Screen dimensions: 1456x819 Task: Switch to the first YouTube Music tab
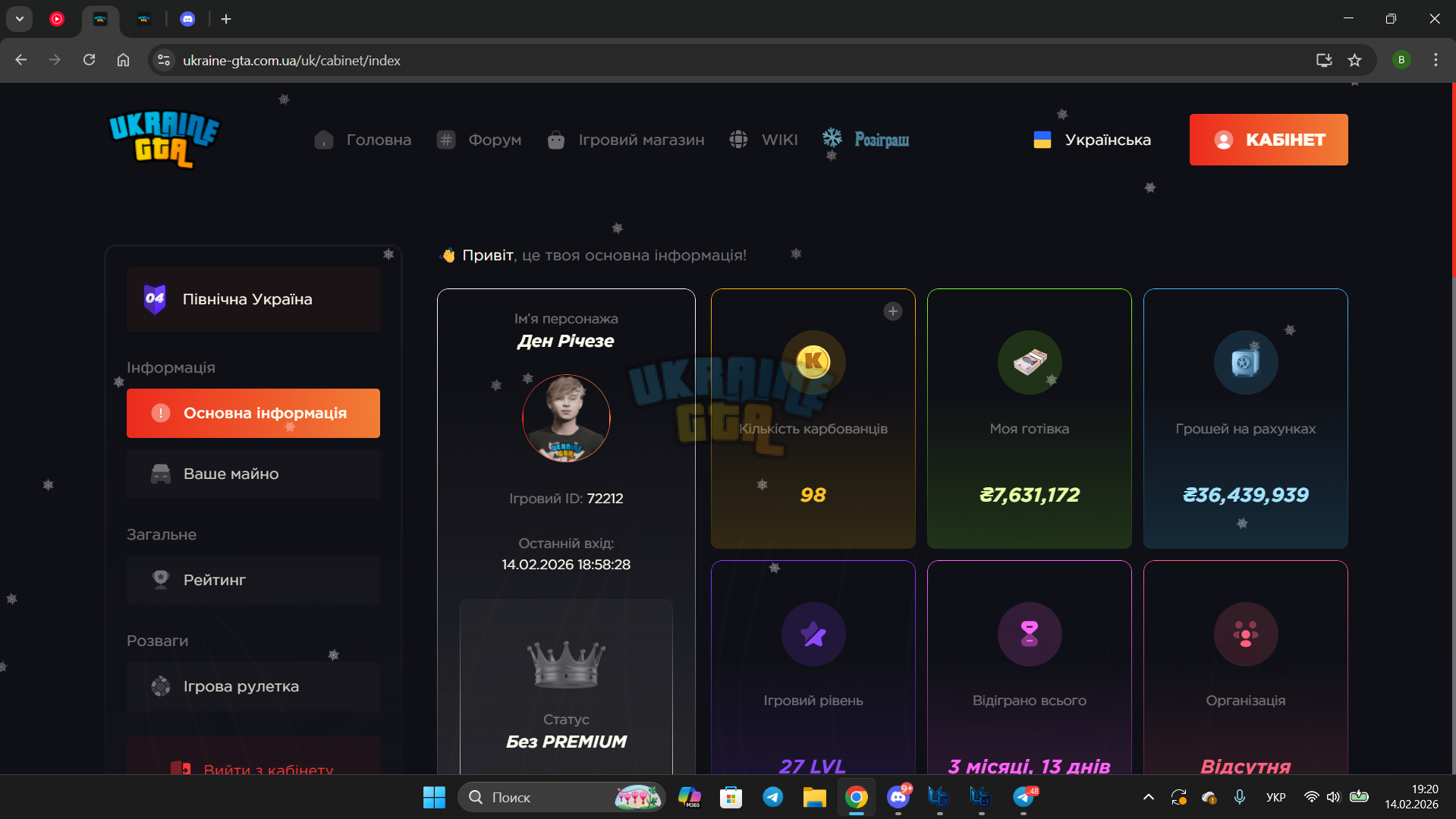[57, 19]
